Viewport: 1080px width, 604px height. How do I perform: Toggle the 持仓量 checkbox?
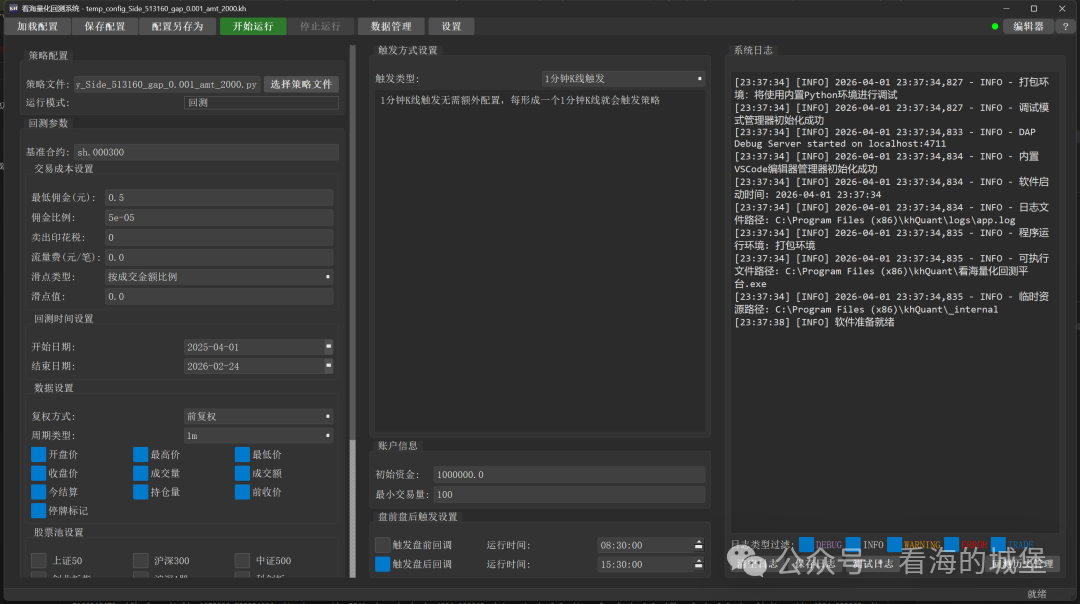tap(141, 492)
